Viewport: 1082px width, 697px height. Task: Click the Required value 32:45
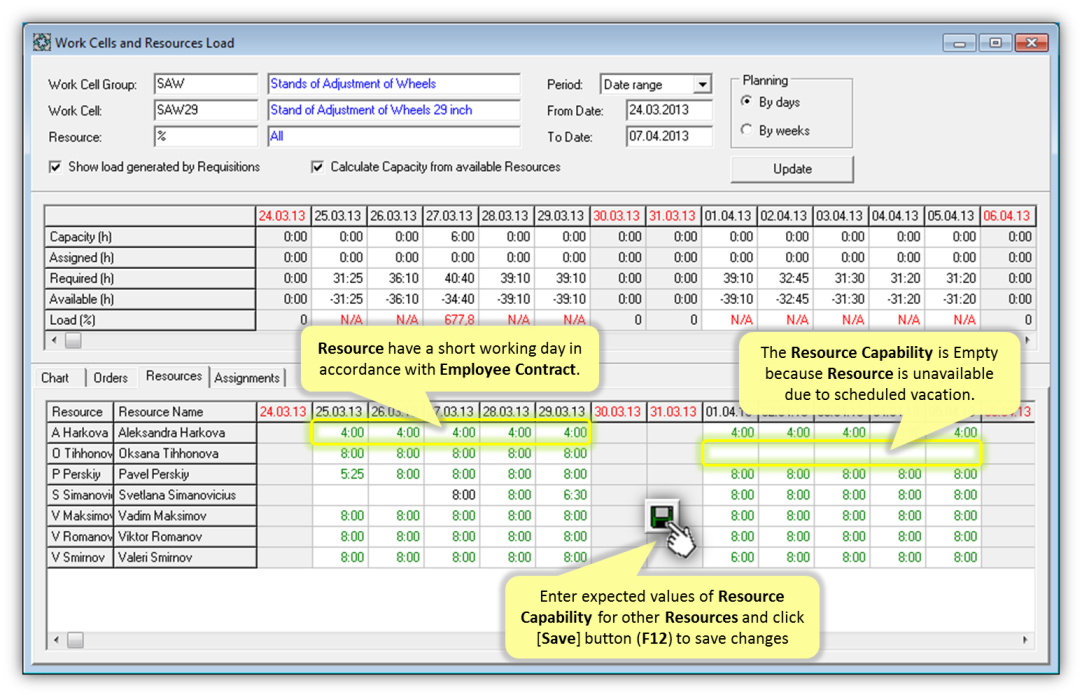point(785,278)
